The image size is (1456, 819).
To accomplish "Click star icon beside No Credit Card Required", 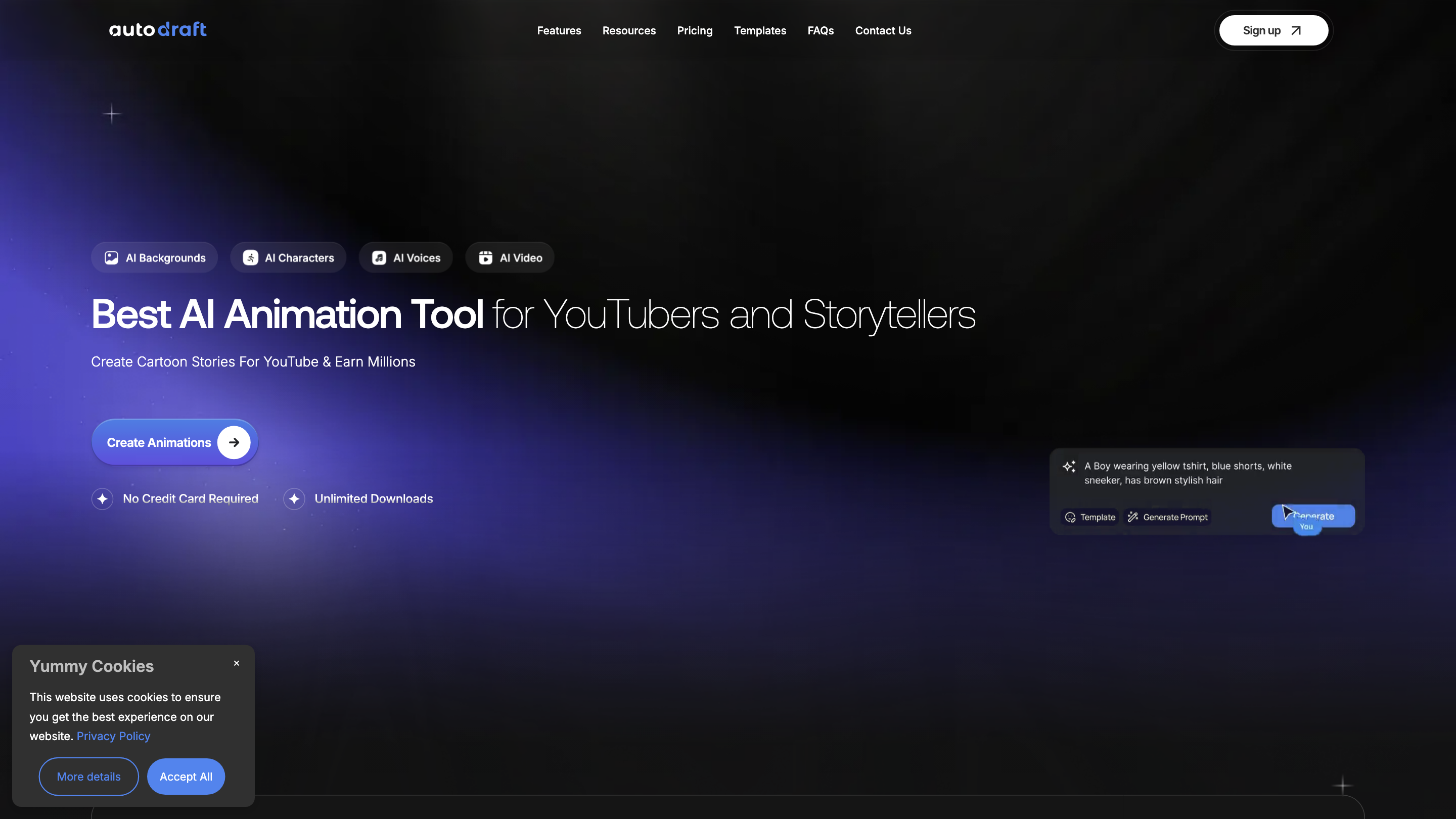I will 102,498.
